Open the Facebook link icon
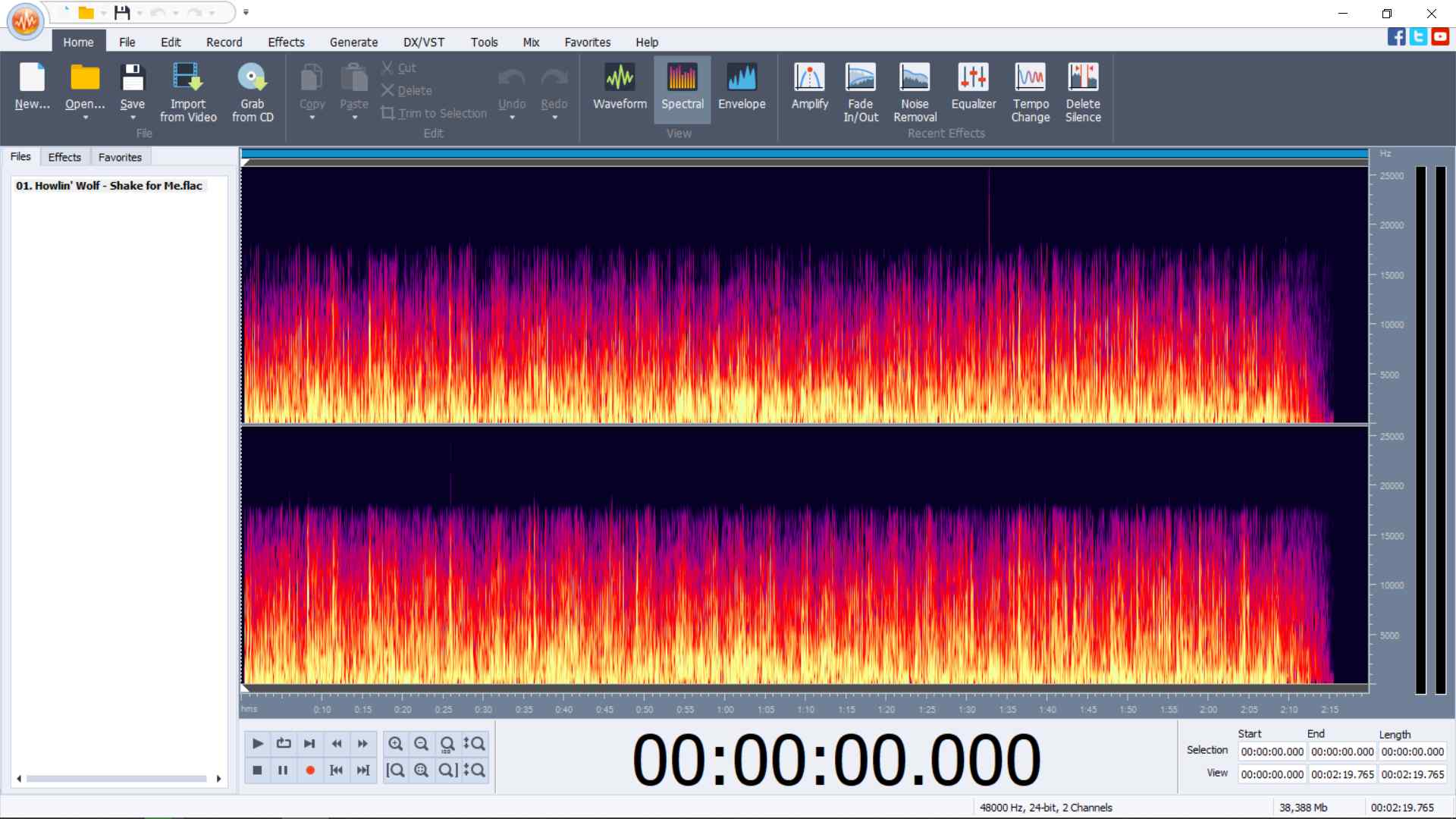The height and width of the screenshot is (819, 1456). 1396,36
